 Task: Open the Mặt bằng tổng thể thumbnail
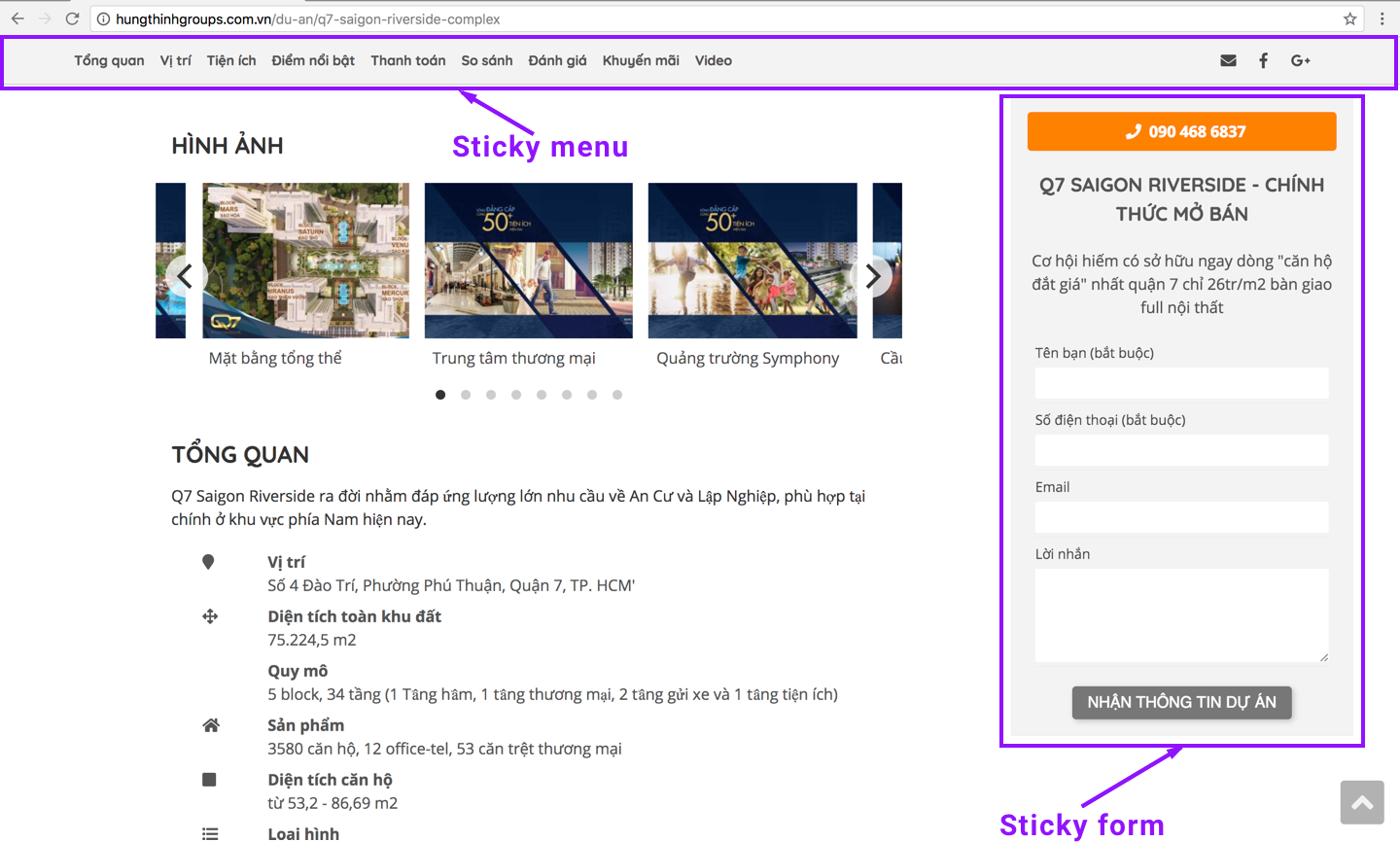click(305, 261)
